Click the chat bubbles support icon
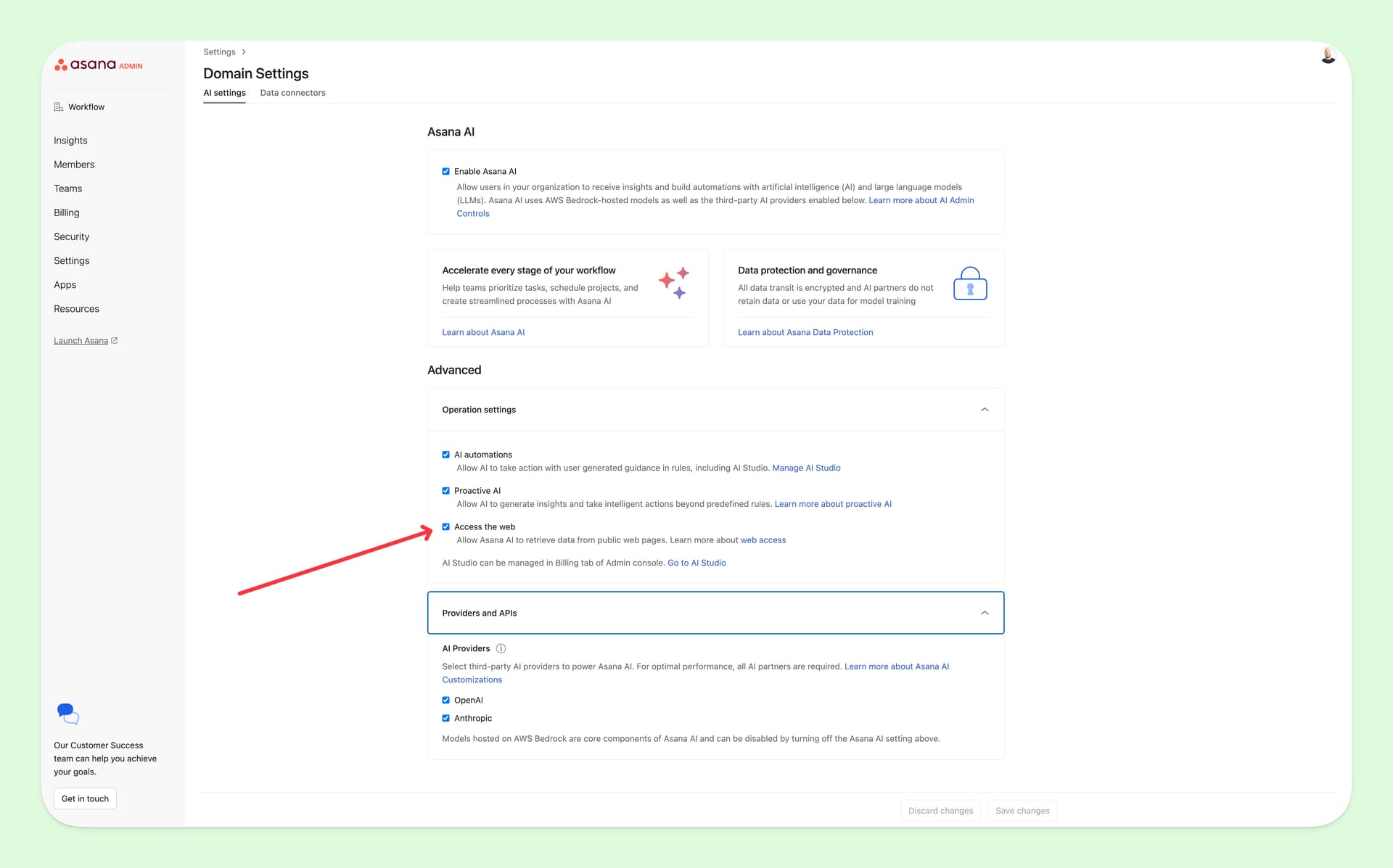1393x868 pixels. pyautogui.click(x=67, y=714)
